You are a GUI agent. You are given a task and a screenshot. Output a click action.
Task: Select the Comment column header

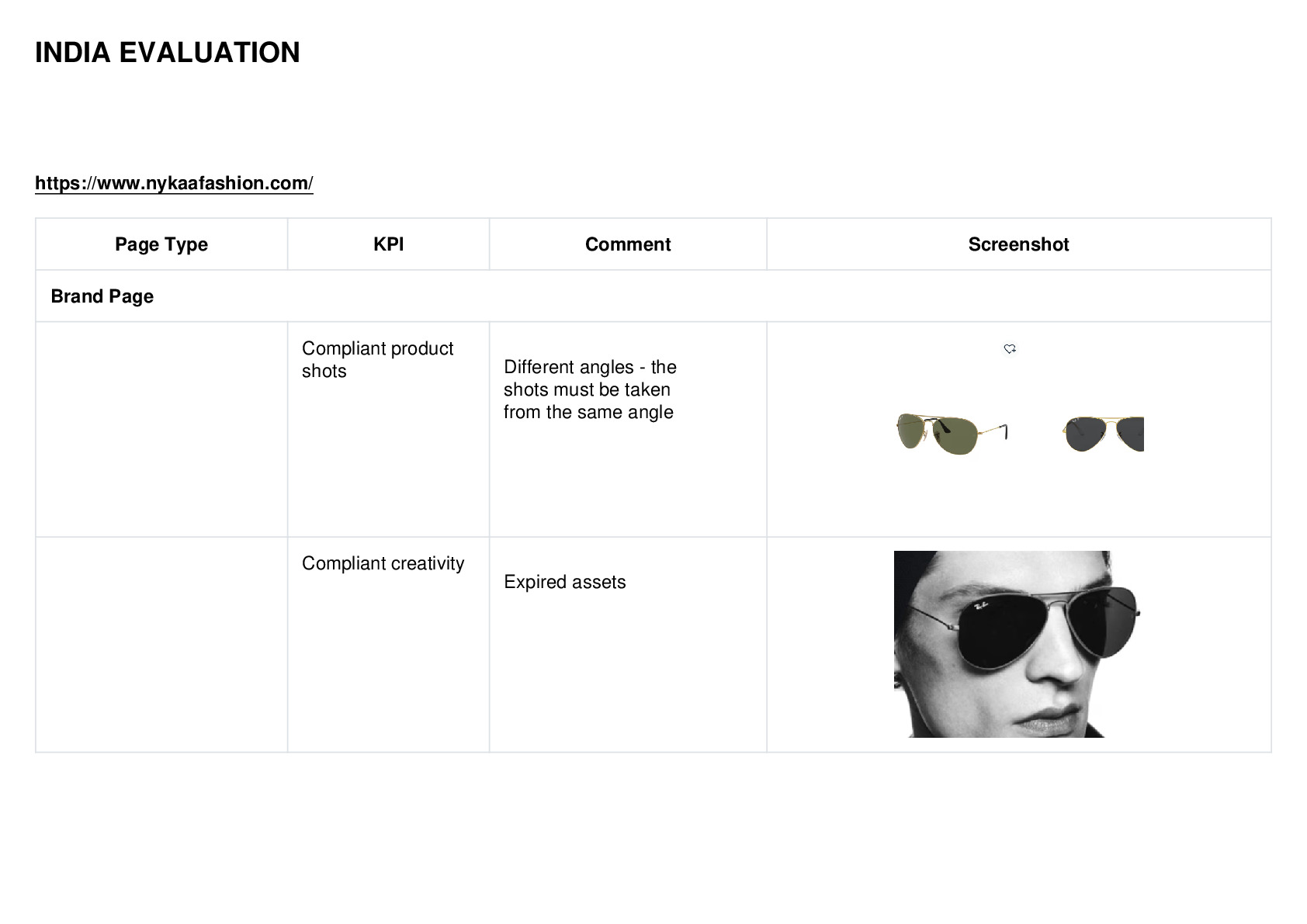point(628,244)
